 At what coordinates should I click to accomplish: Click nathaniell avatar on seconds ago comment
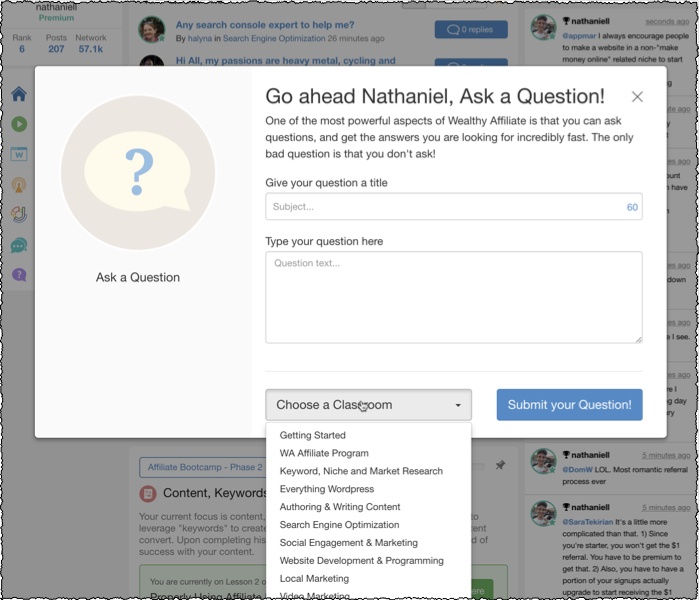[543, 27]
